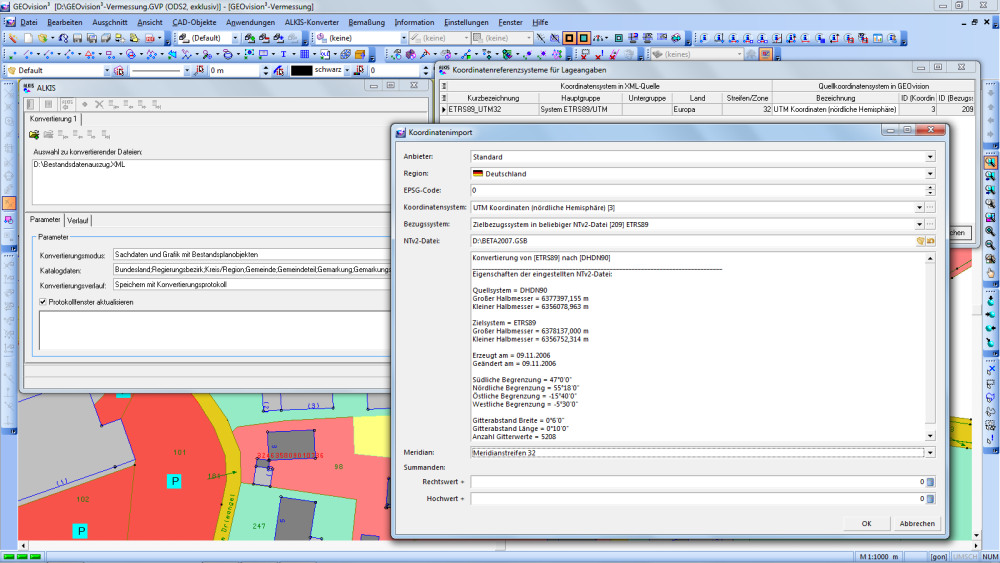Click the orange highlighted icon beside the (keines) dropdown

point(765,54)
